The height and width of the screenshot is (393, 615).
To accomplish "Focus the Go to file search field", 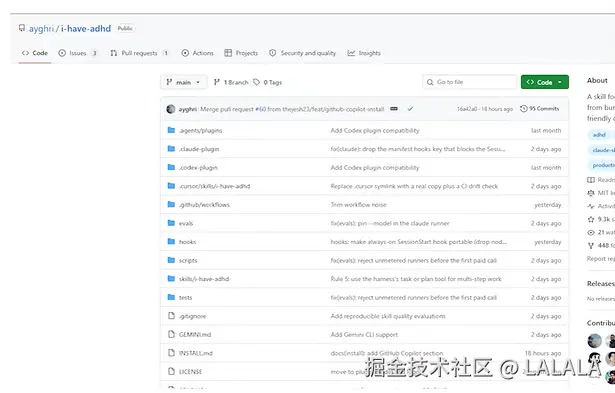I will pos(469,82).
